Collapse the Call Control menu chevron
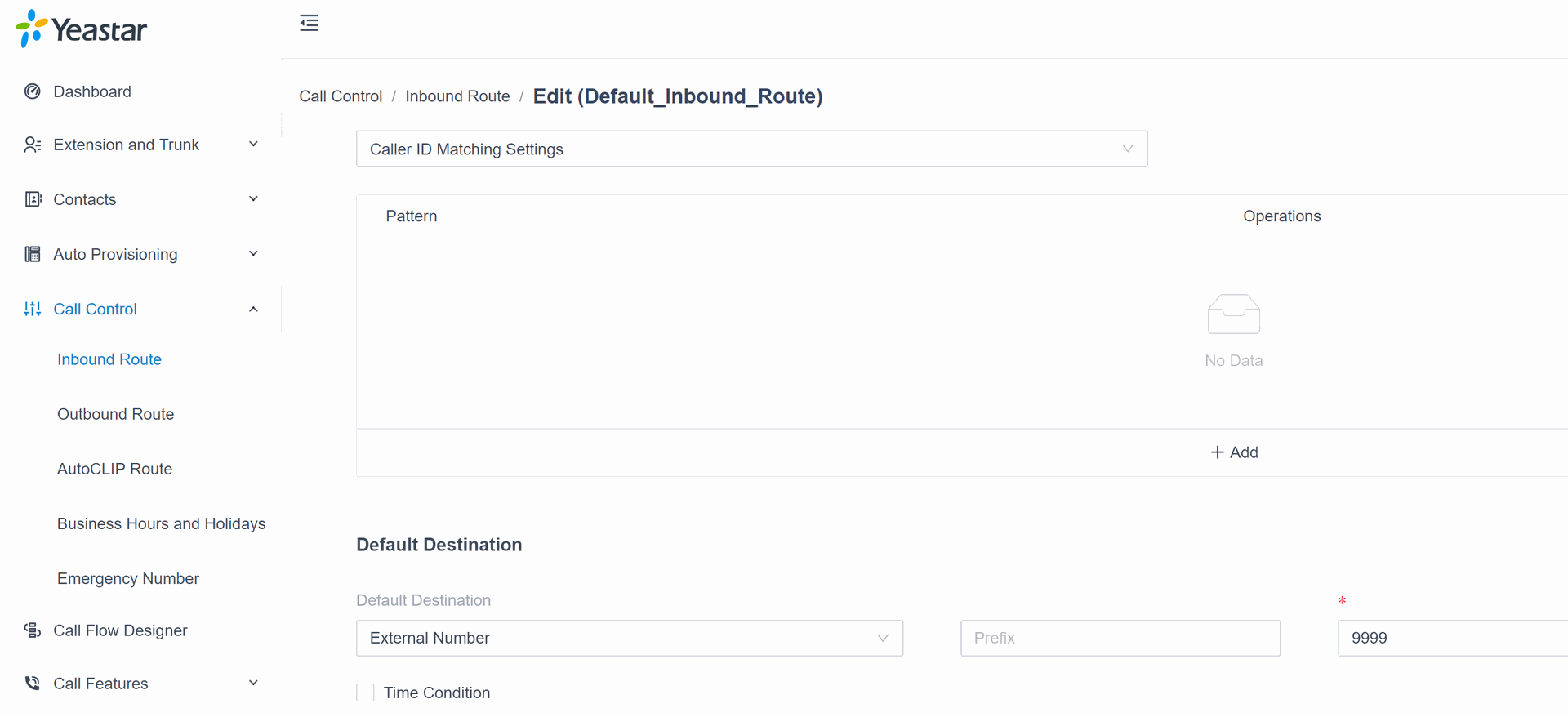Image resolution: width=1568 pixels, height=717 pixels. (x=253, y=309)
